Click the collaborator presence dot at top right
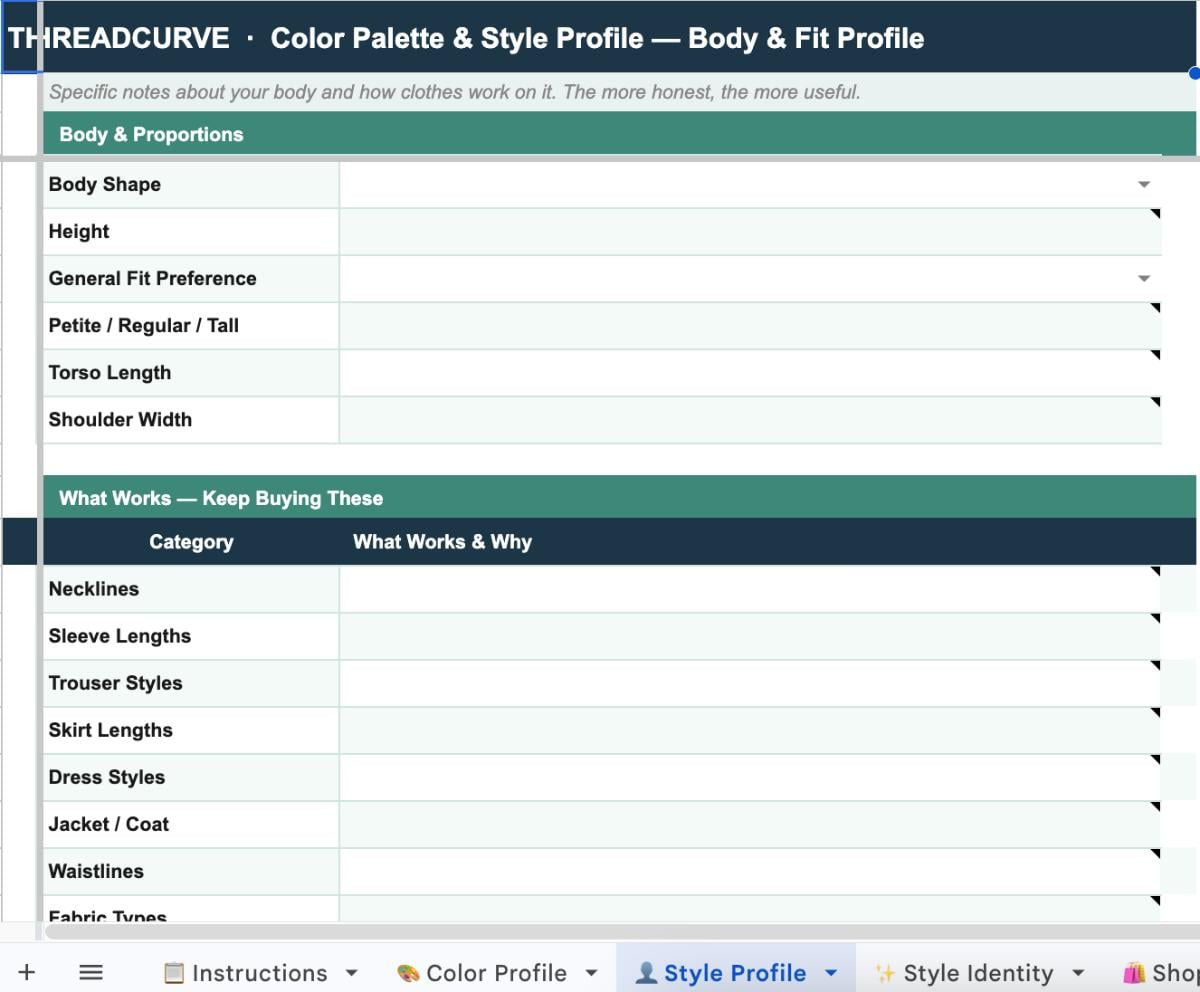This screenshot has height=992, width=1200. pyautogui.click(x=1192, y=72)
